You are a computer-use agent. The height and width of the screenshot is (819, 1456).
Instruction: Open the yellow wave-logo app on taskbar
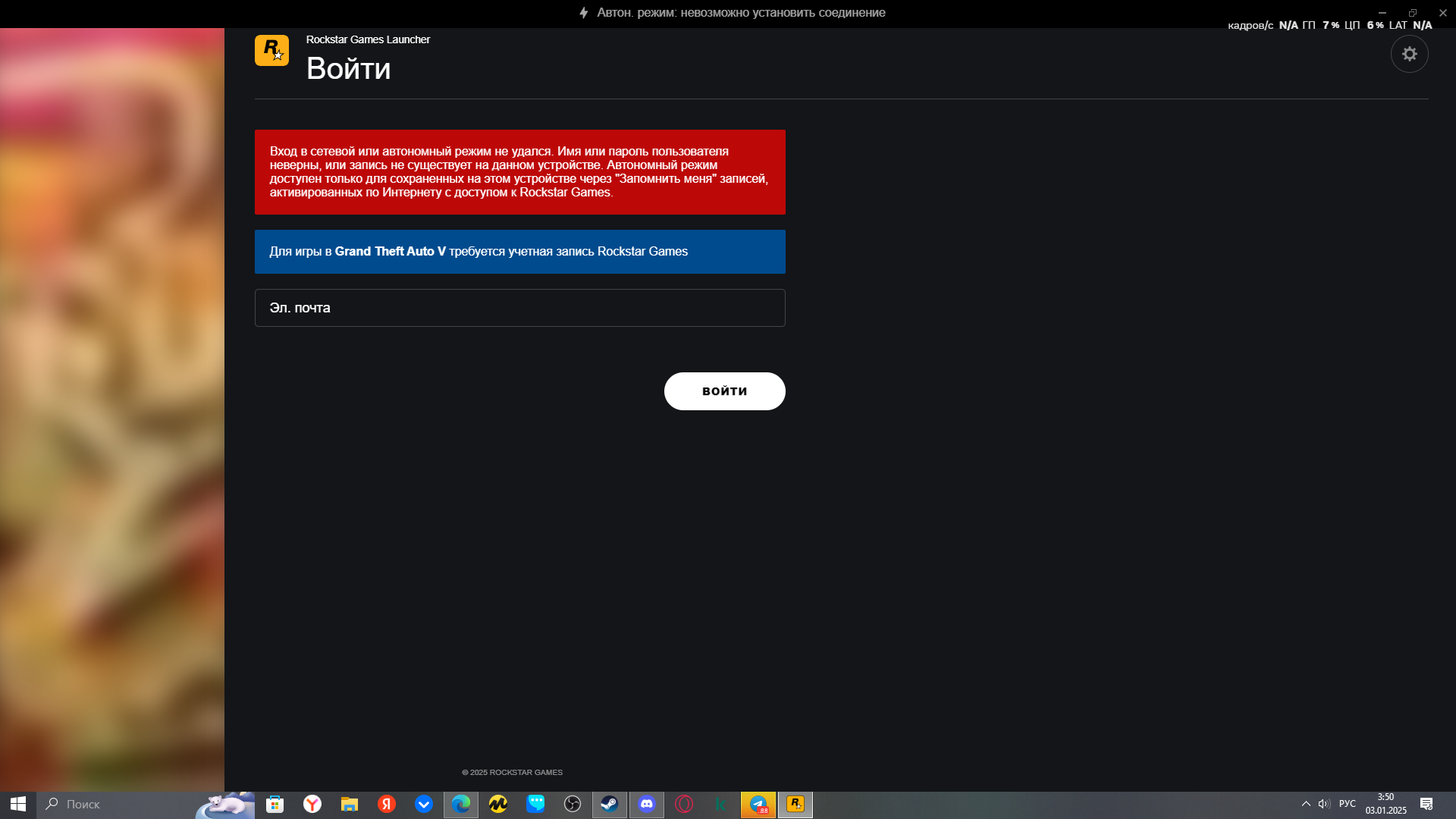498,804
